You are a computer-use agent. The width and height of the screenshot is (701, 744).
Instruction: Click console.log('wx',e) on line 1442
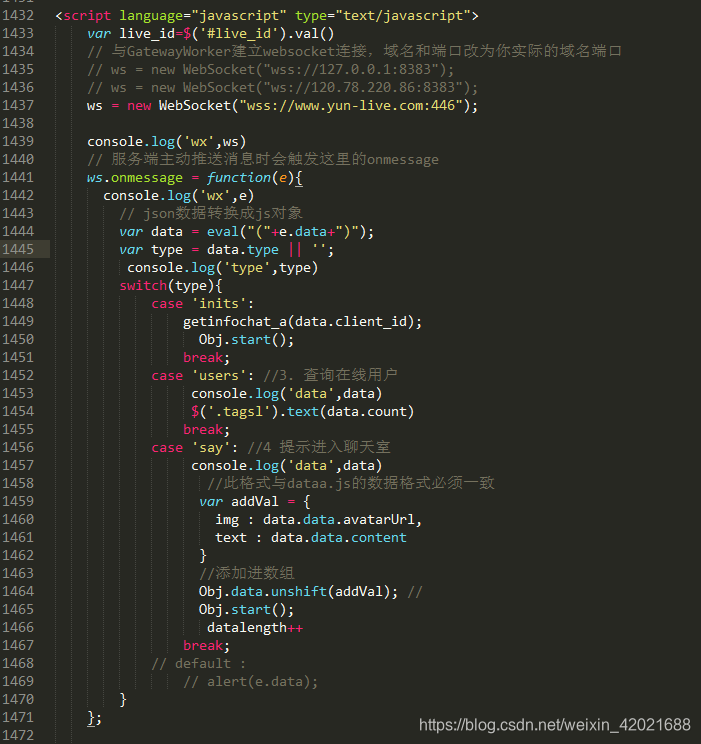179,196
